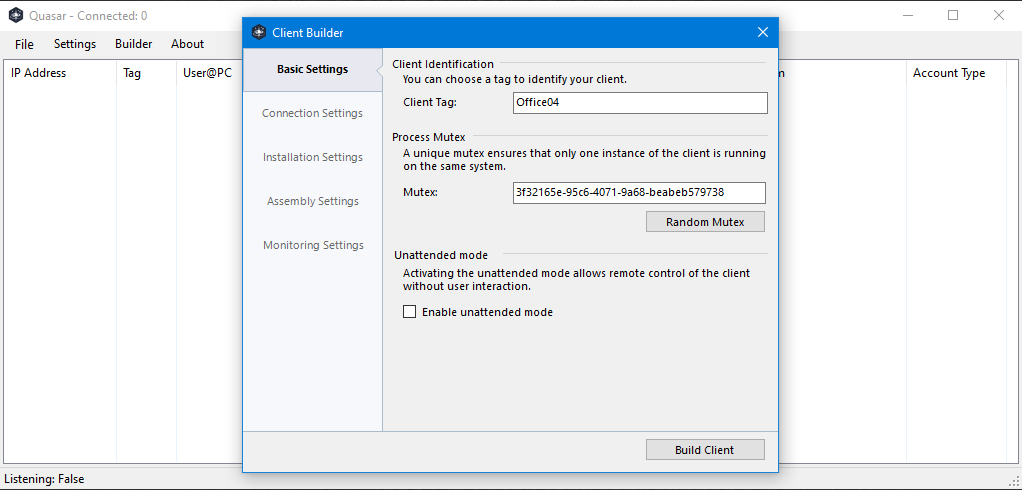This screenshot has height=490, width=1022.
Task: Open the Settings menu
Action: (75, 44)
